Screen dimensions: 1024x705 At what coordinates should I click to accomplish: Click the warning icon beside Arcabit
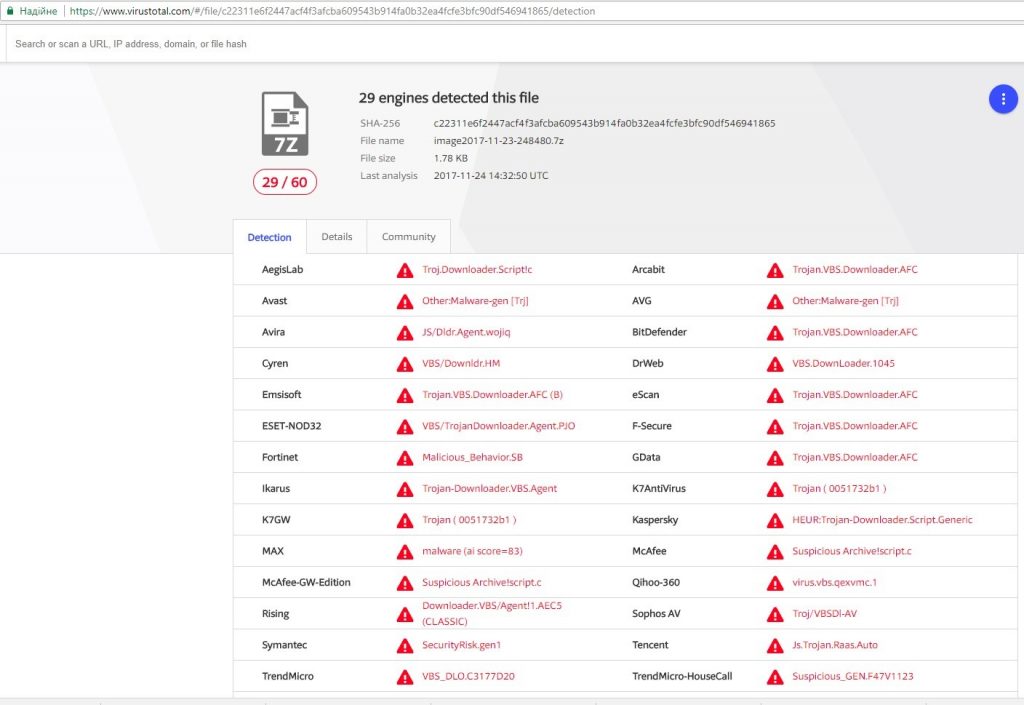point(775,270)
